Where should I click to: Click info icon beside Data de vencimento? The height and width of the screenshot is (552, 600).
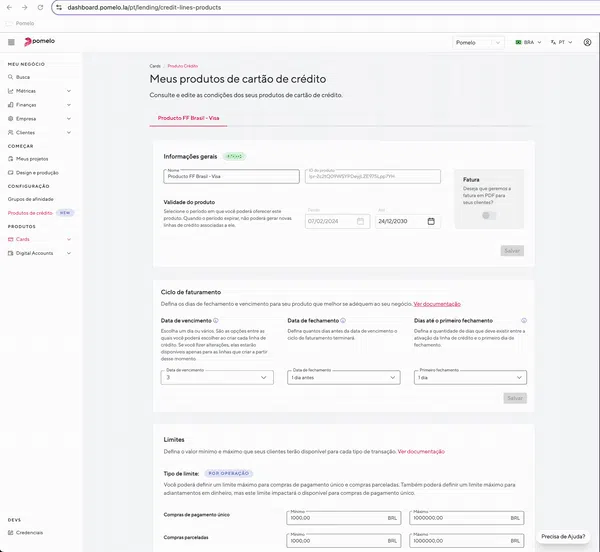pyautogui.click(x=216, y=321)
